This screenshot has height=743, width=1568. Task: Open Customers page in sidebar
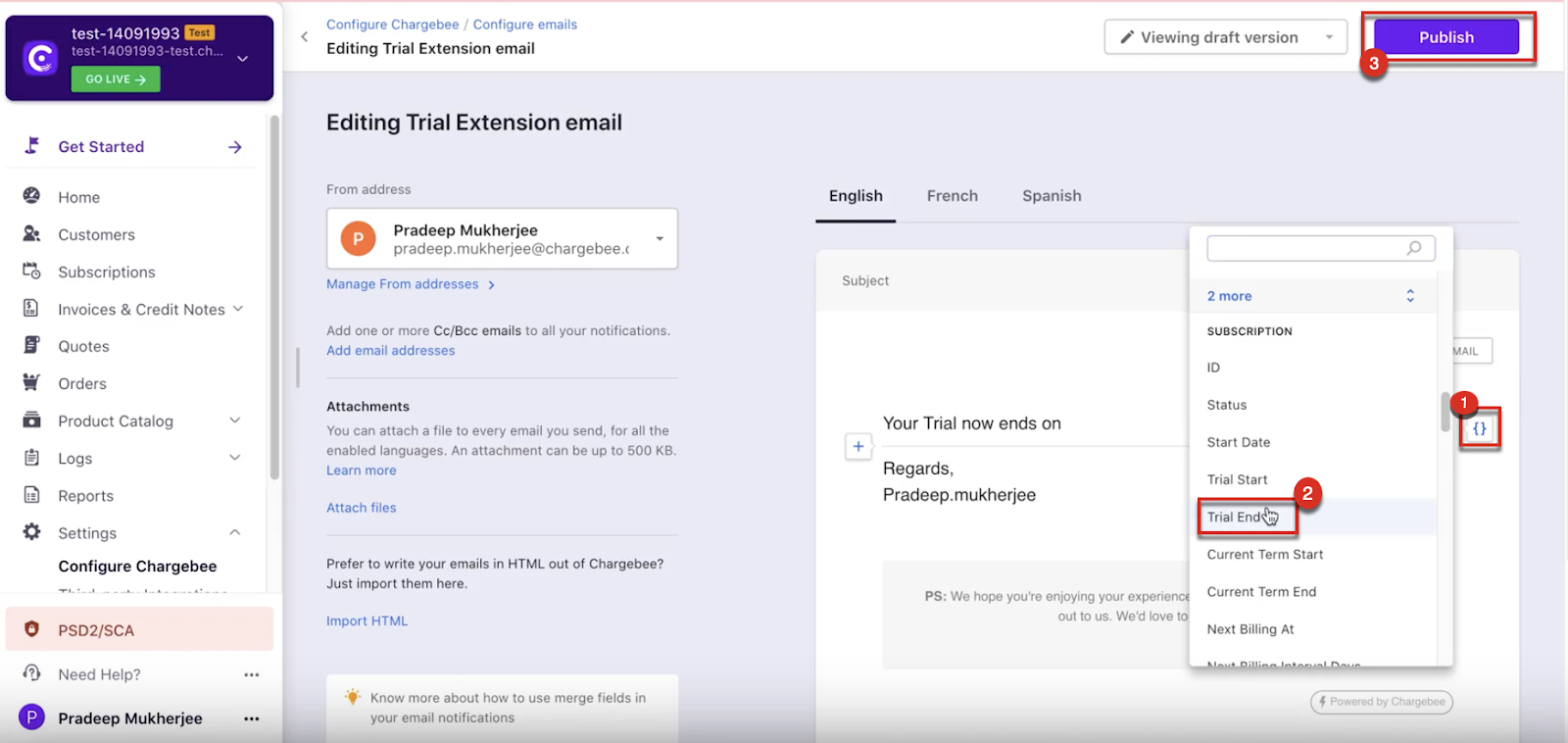click(96, 234)
